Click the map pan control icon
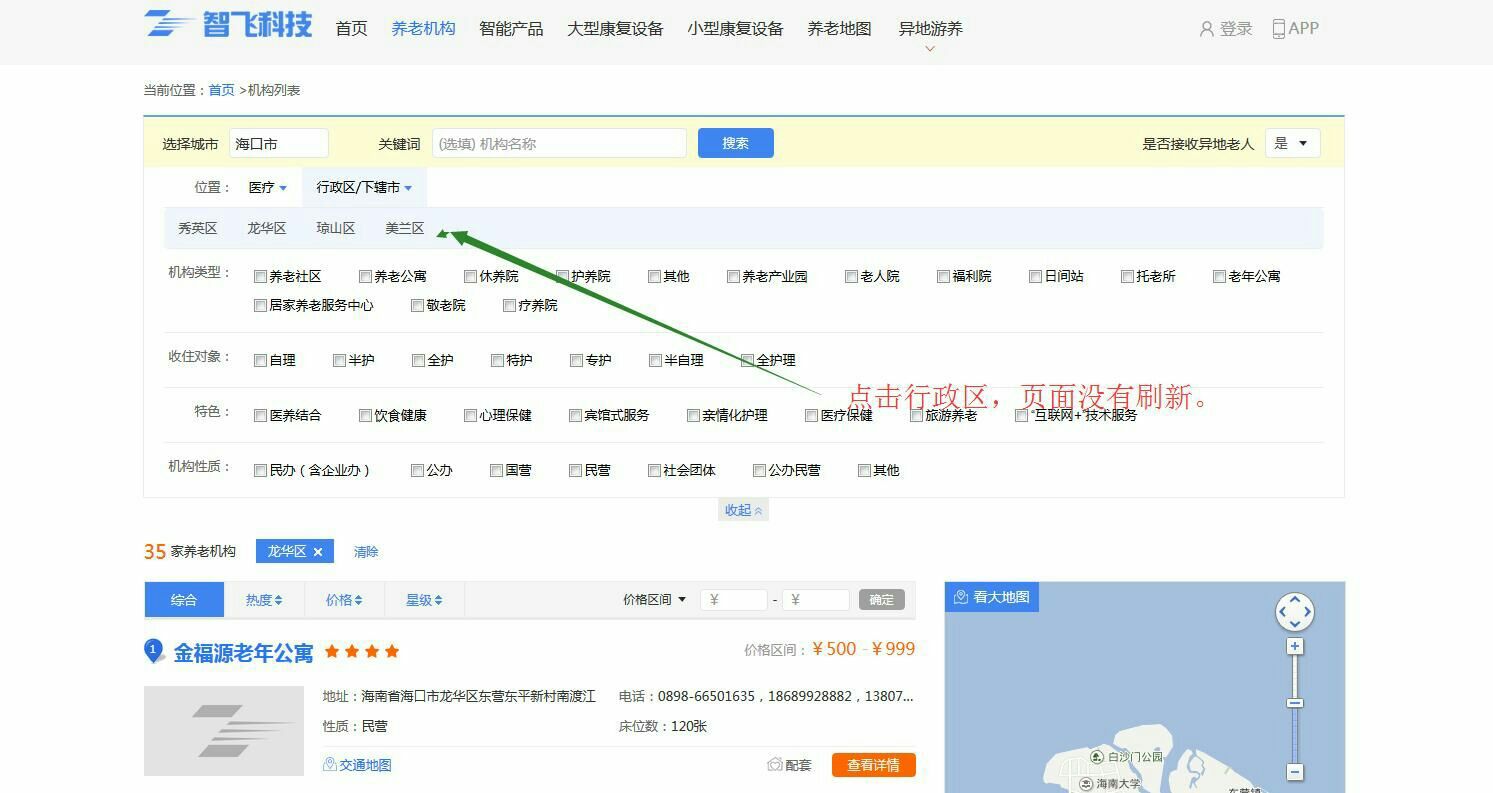The image size is (1493, 793). [1294, 611]
